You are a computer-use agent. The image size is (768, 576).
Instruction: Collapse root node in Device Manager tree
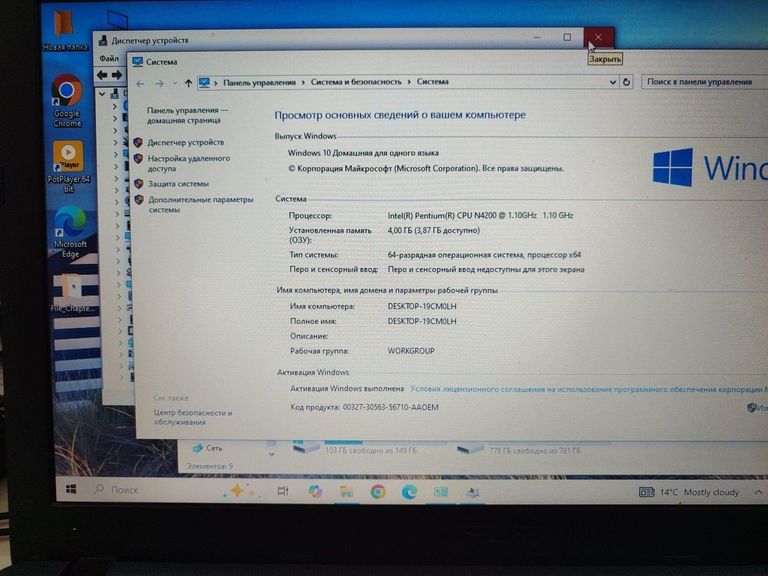pyautogui.click(x=102, y=93)
